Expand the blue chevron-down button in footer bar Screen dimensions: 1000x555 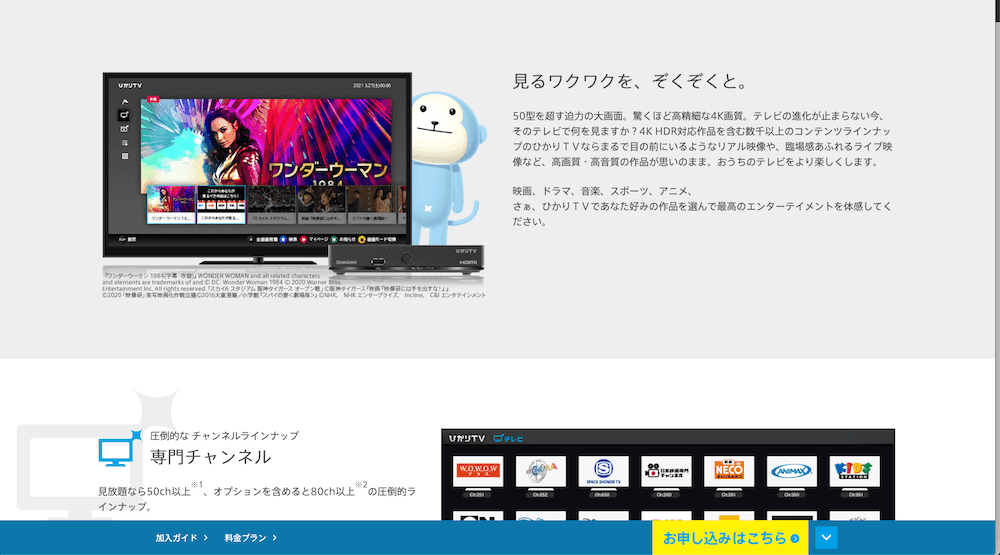click(826, 537)
